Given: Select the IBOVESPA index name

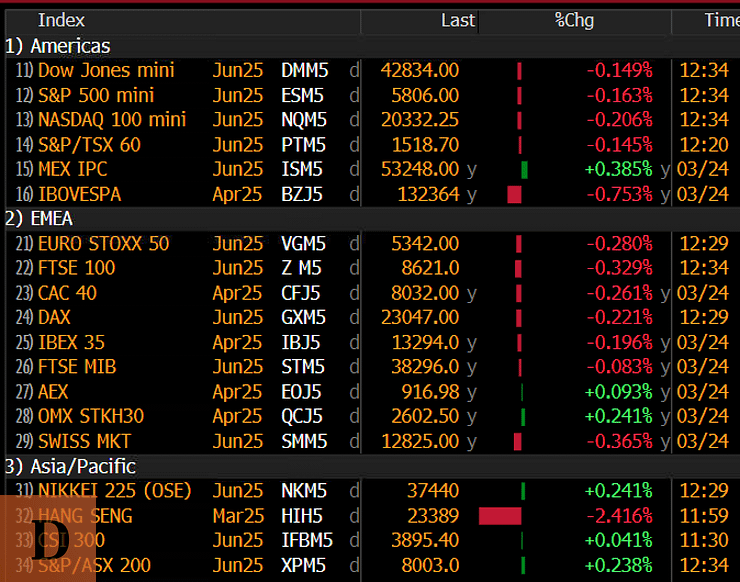Looking at the screenshot, I should [x=79, y=194].
